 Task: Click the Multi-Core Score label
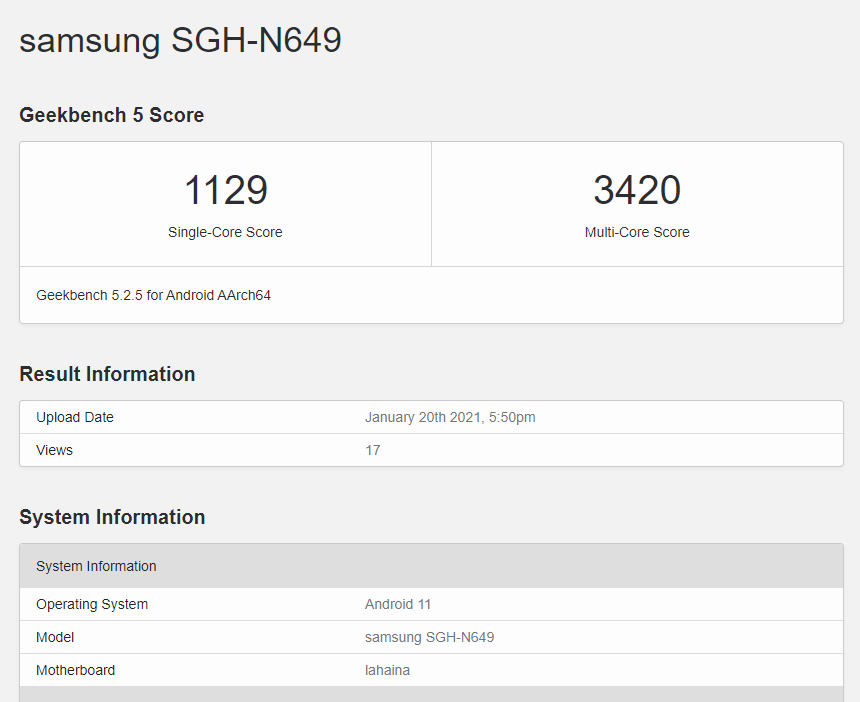637,232
